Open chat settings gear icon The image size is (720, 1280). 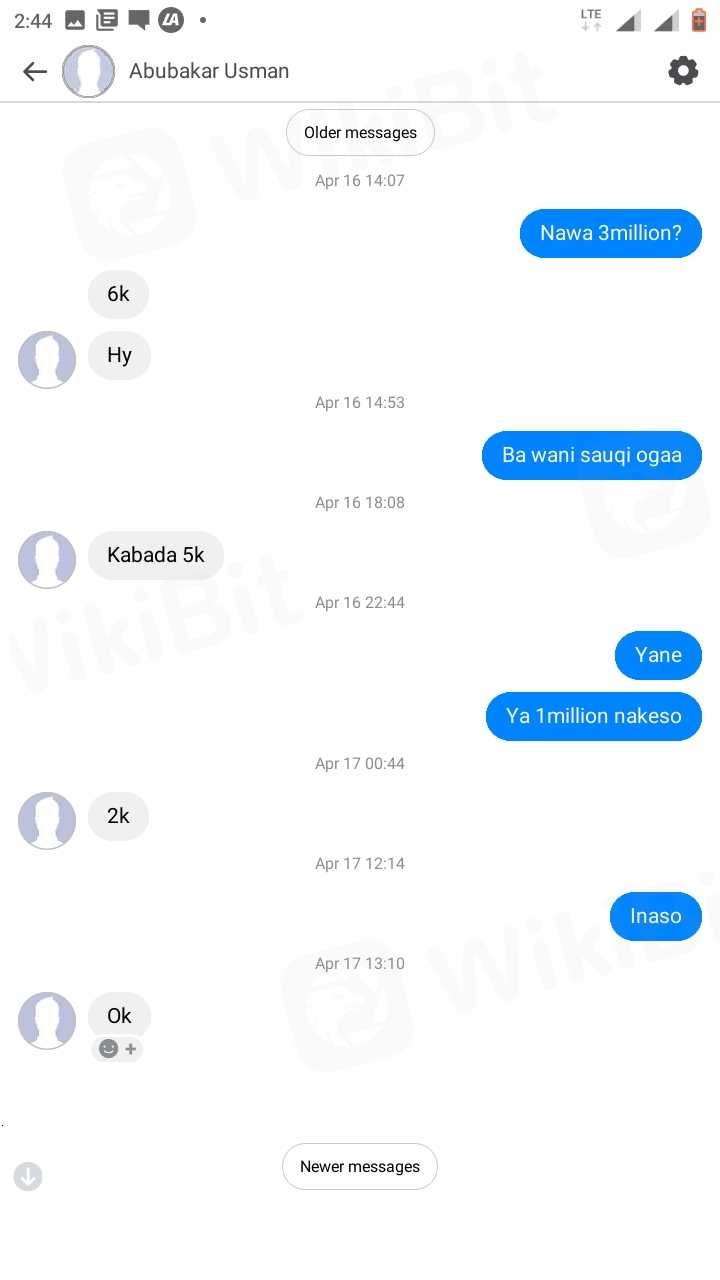[683, 71]
